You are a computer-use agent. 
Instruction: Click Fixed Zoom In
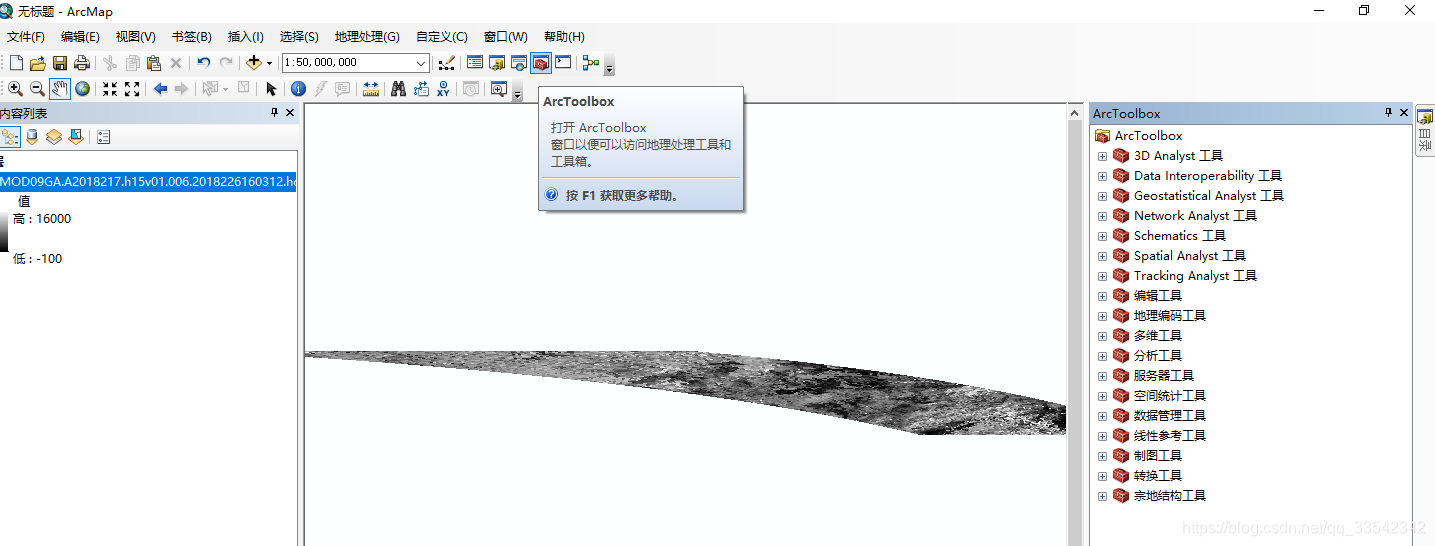pyautogui.click(x=110, y=89)
